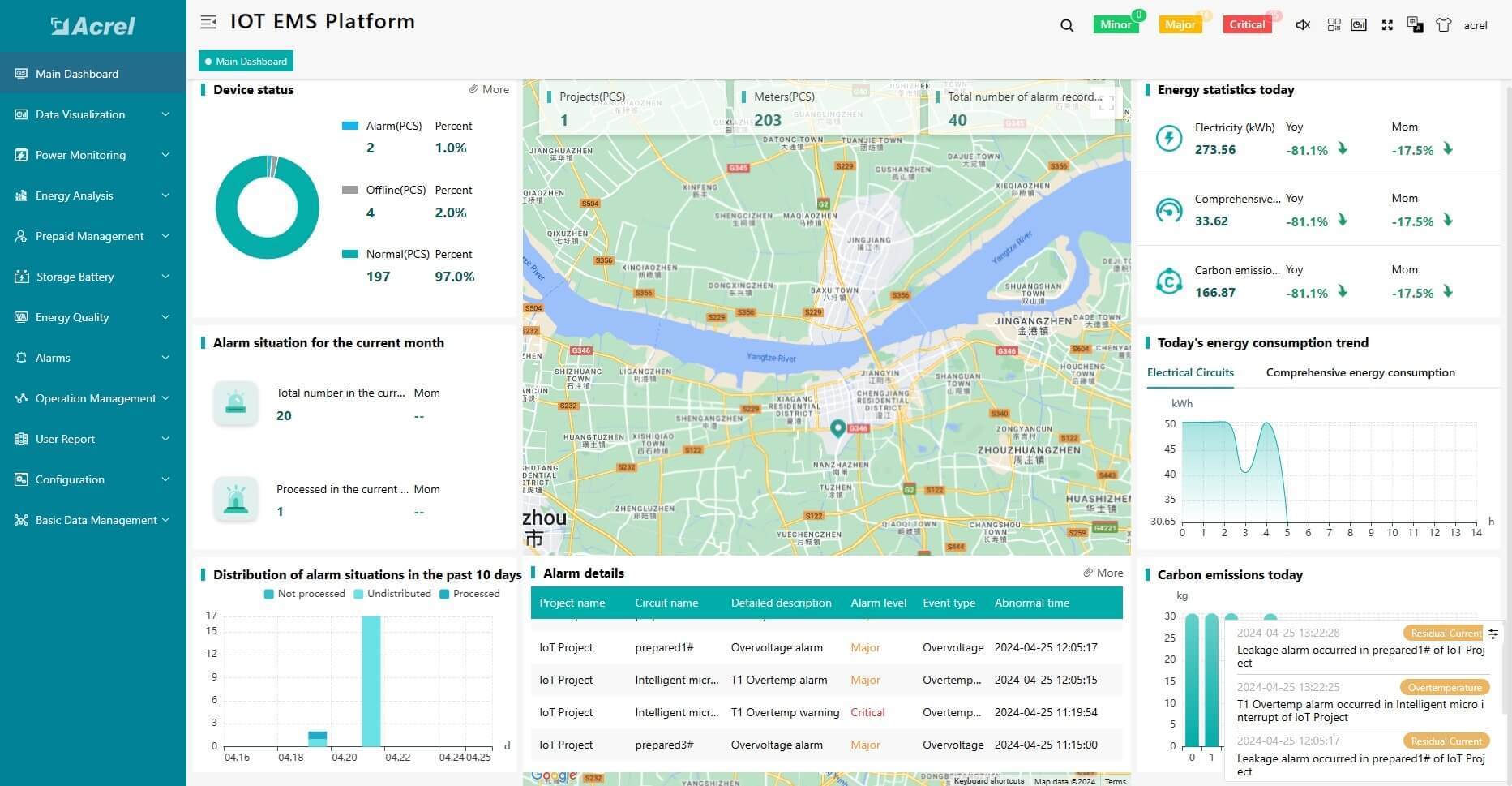Click Meters(PCS) 203 card
Image resolution: width=1512 pixels, height=786 pixels.
pos(826,109)
